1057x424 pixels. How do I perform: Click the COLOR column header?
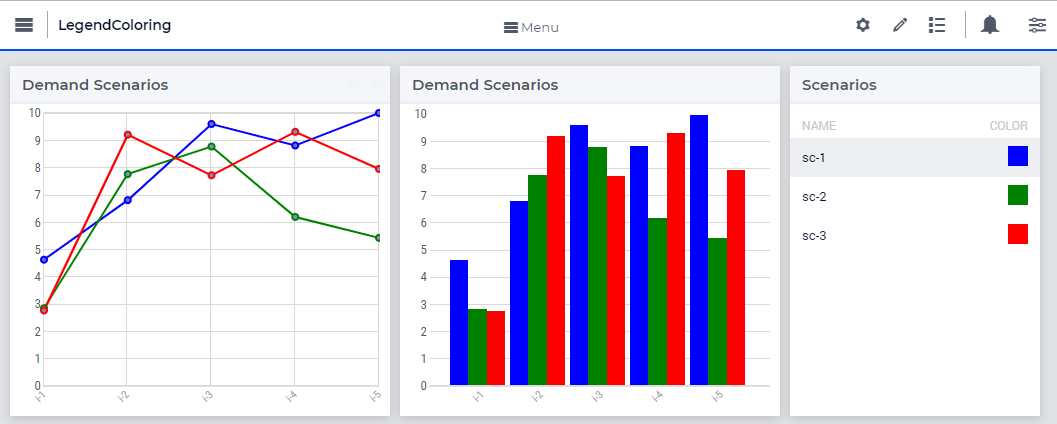pos(1008,126)
